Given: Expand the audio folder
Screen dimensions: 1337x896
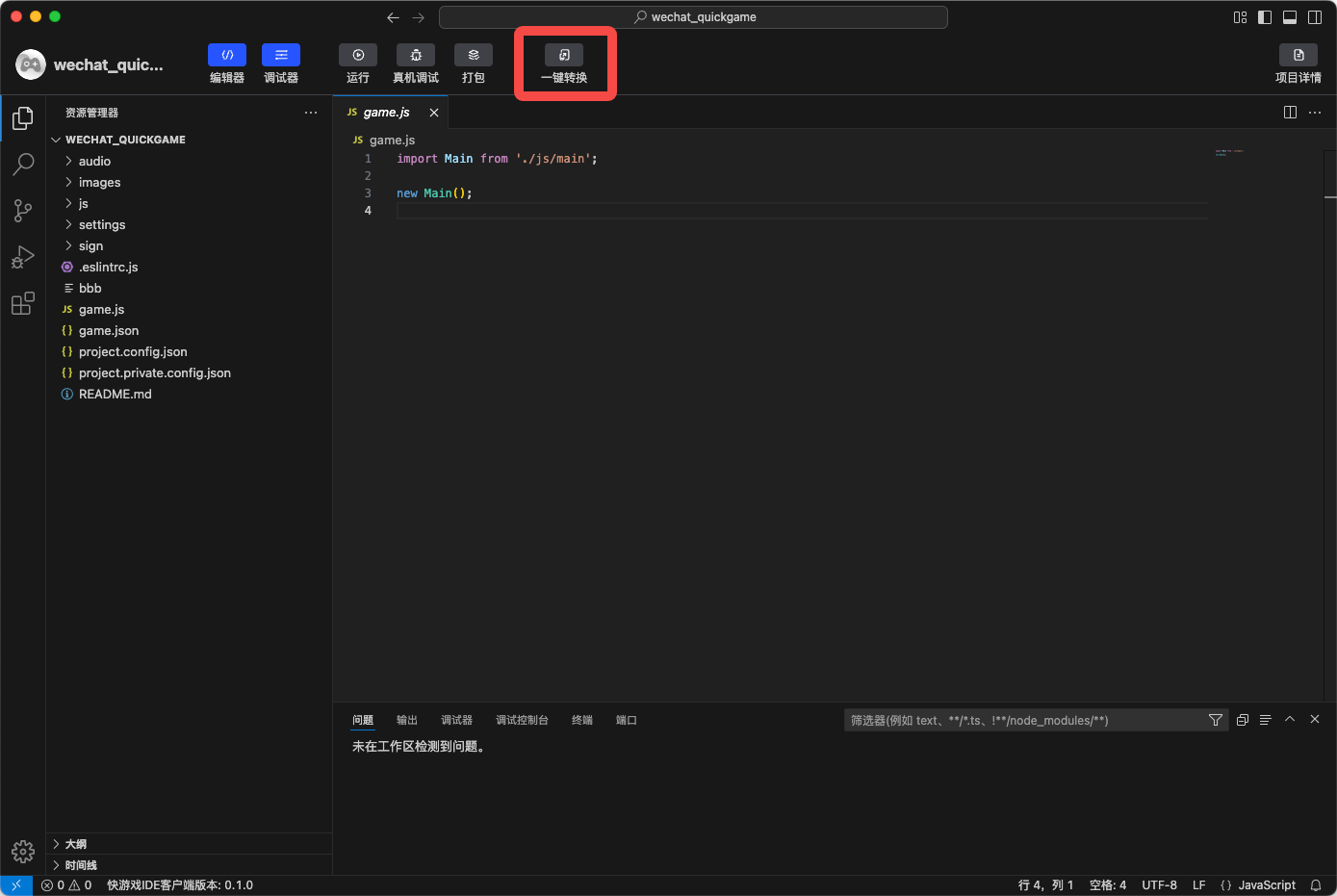Looking at the screenshot, I should 94,161.
